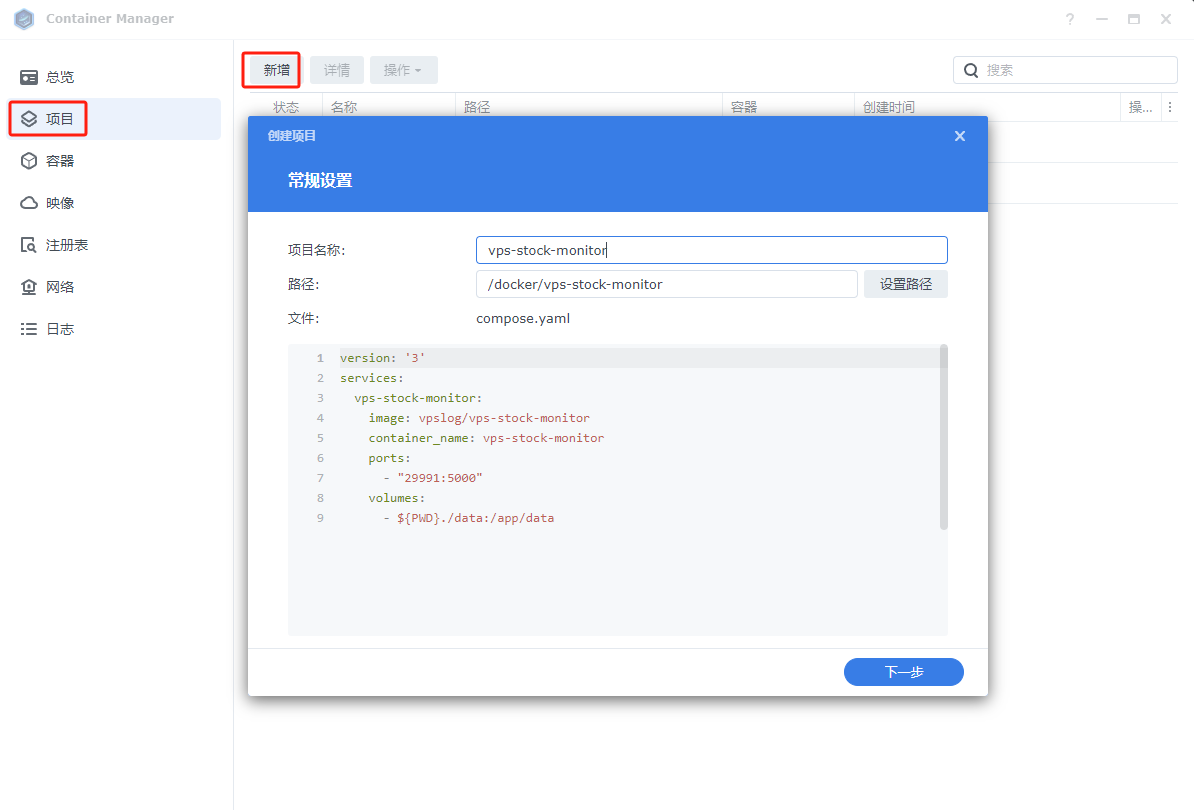Screen dimensions: 1194x810
Task: Click the 设置路径 button
Action: tap(905, 284)
